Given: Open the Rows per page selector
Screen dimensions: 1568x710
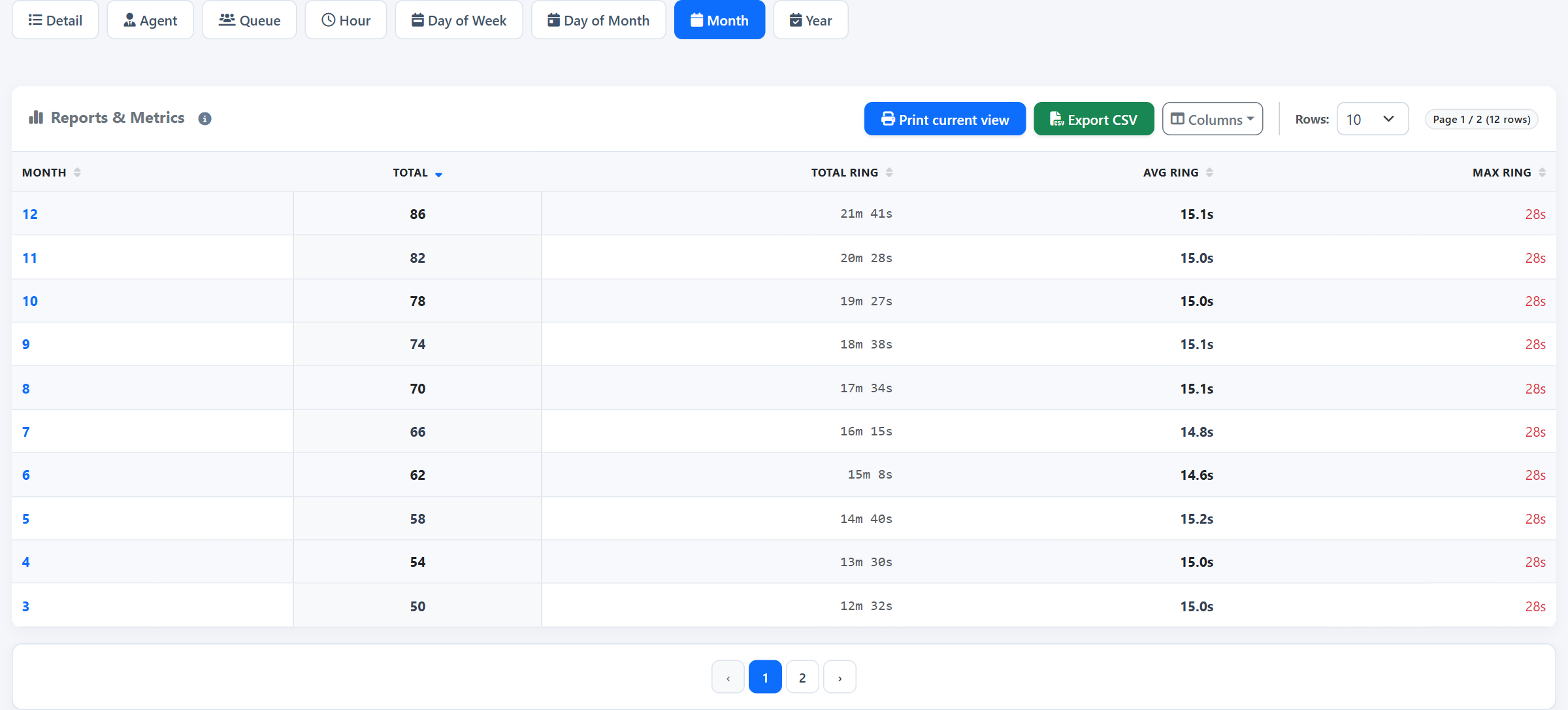Looking at the screenshot, I should click(1372, 119).
